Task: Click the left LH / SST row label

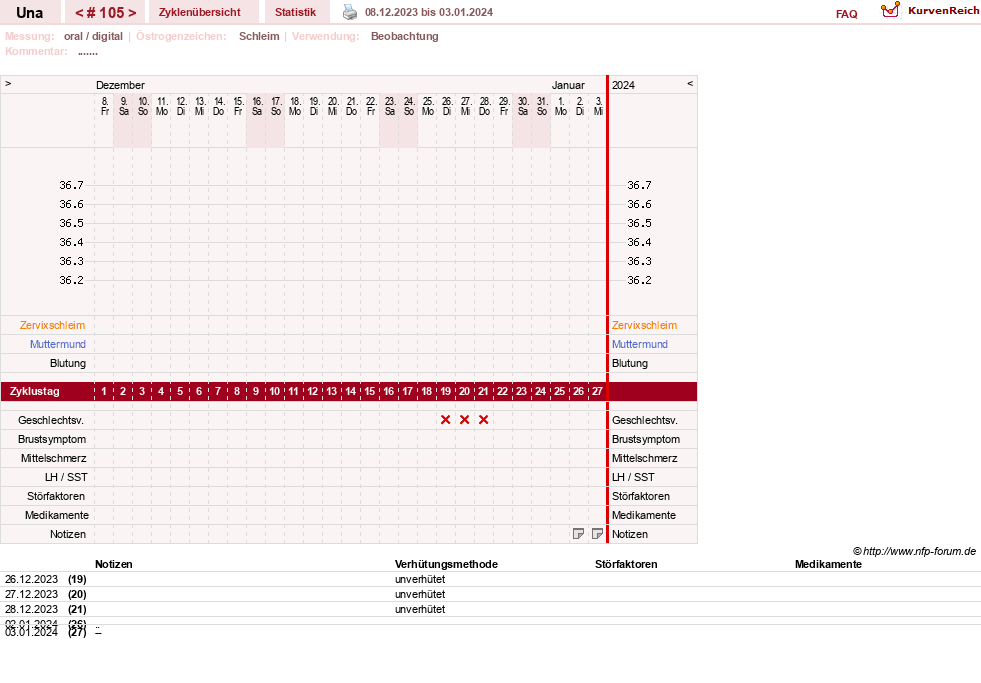Action: pos(66,477)
